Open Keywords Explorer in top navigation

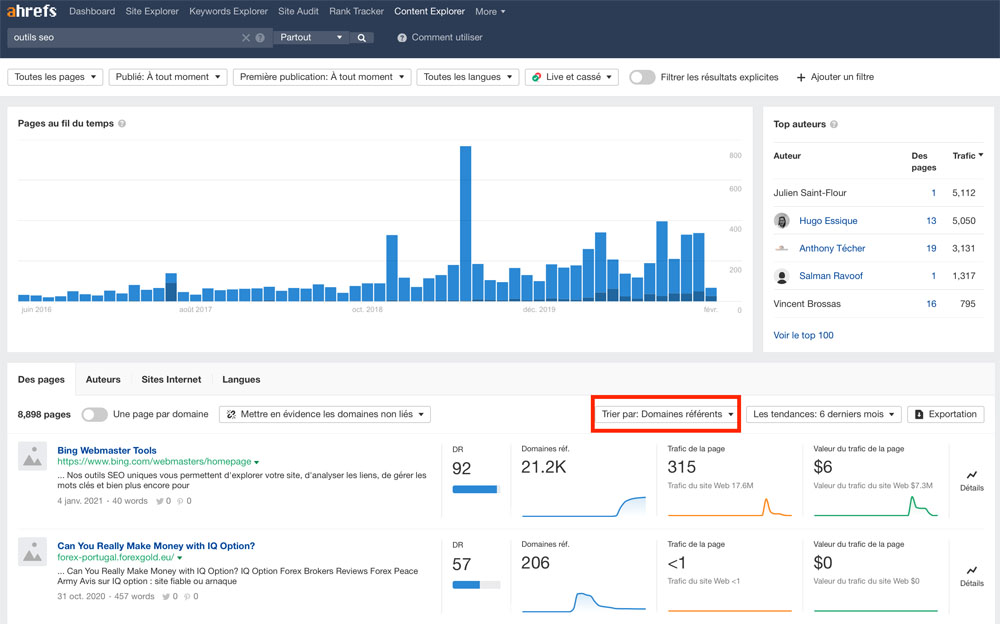228,11
